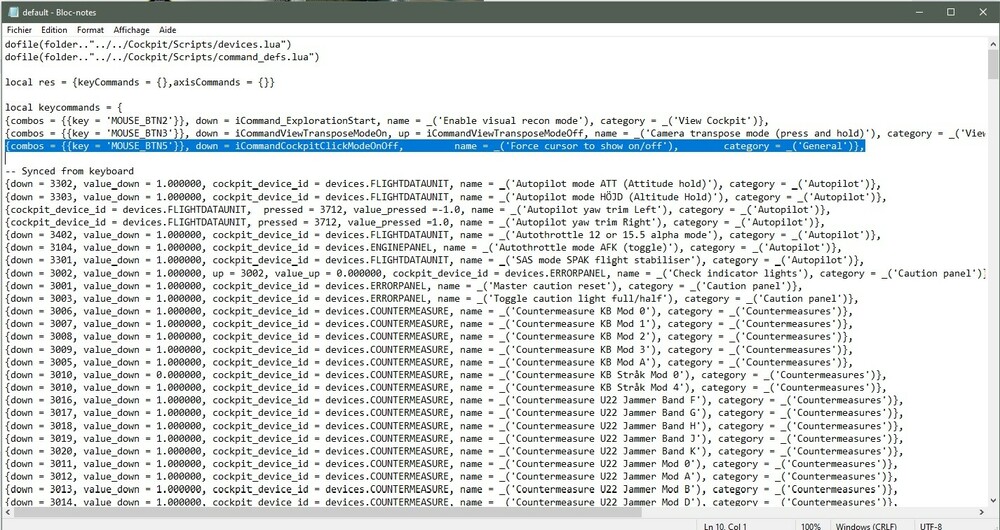Click the 'SAS mode SPAK flight stabiliser' line

point(435,260)
